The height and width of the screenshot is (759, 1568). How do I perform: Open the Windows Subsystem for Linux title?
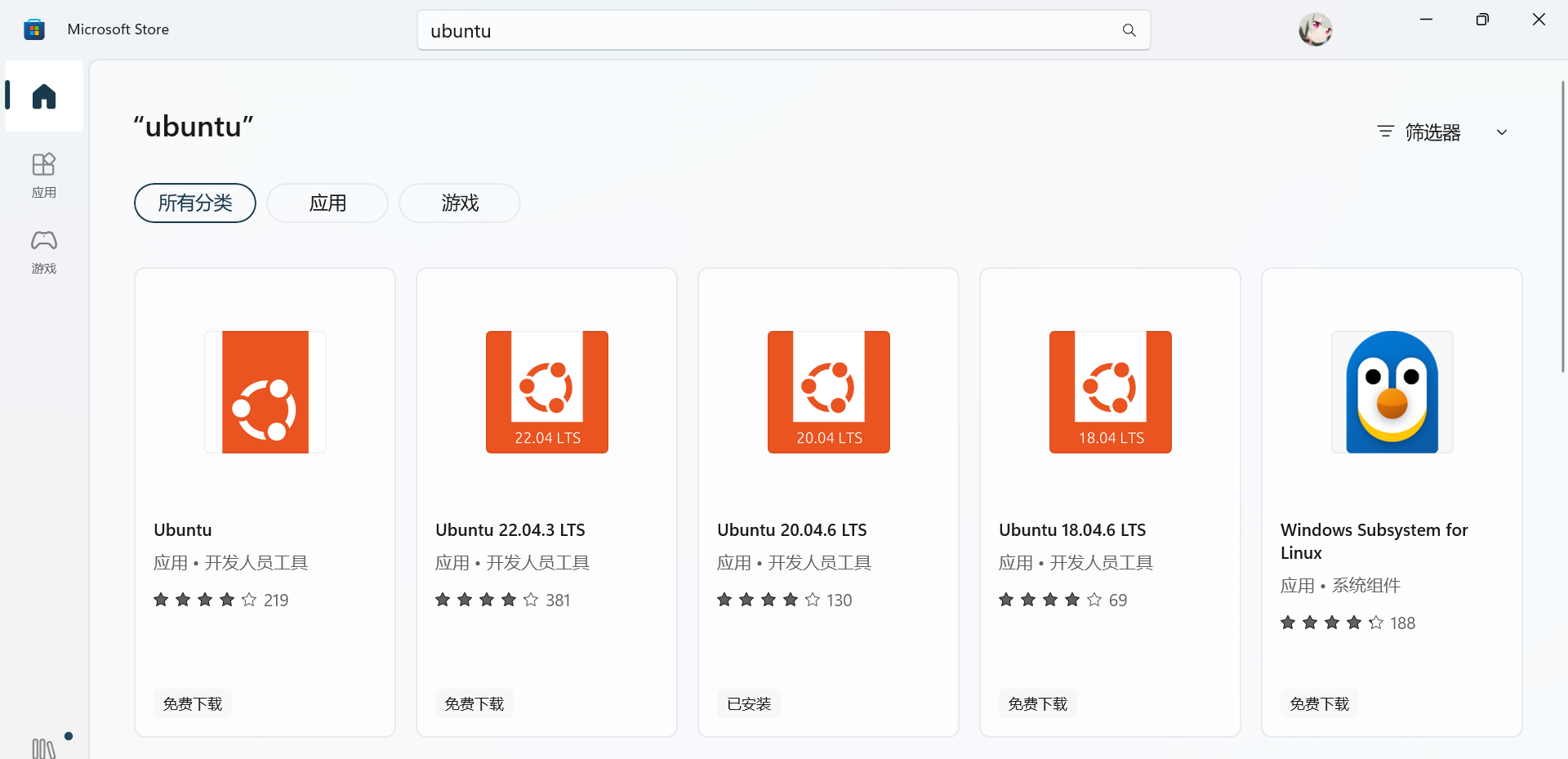coord(1374,541)
